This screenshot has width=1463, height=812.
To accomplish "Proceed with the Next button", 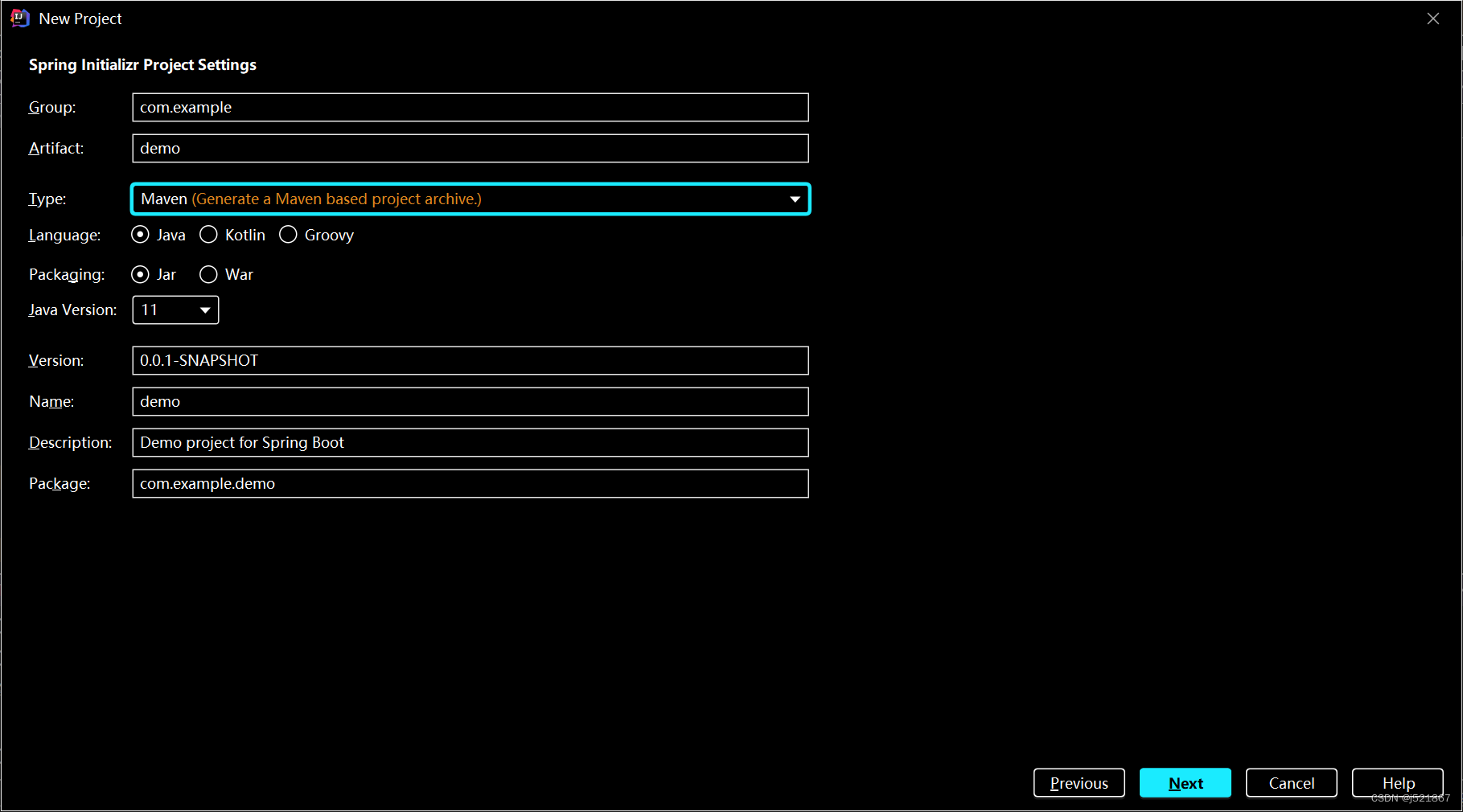I will click(1185, 783).
